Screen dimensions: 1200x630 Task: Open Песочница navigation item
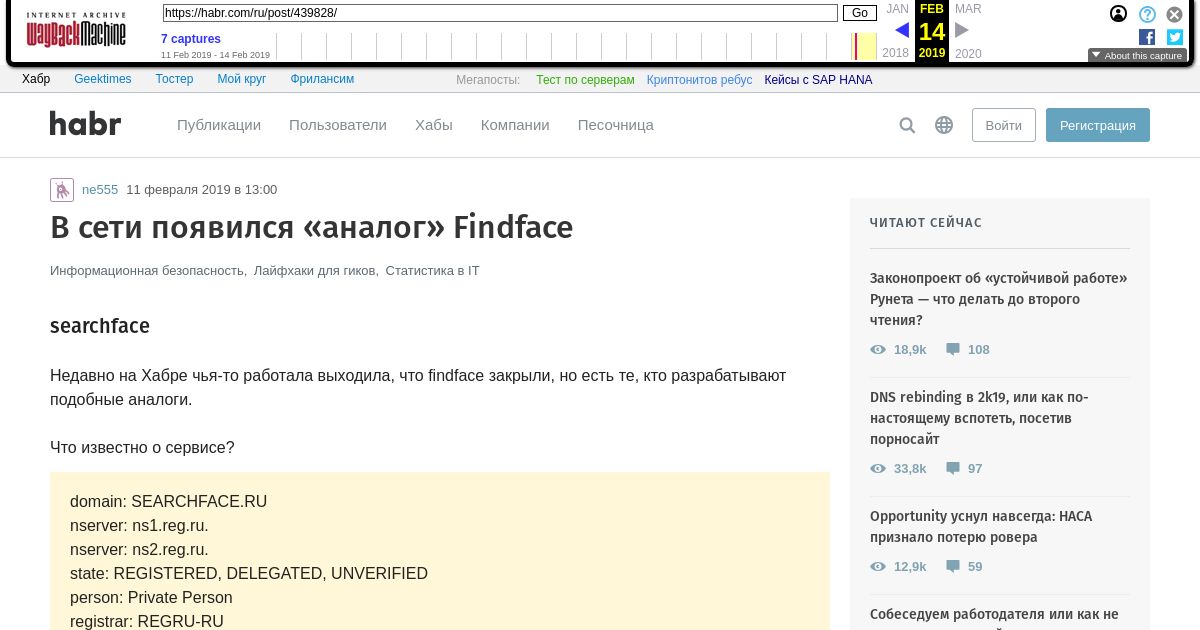point(616,125)
